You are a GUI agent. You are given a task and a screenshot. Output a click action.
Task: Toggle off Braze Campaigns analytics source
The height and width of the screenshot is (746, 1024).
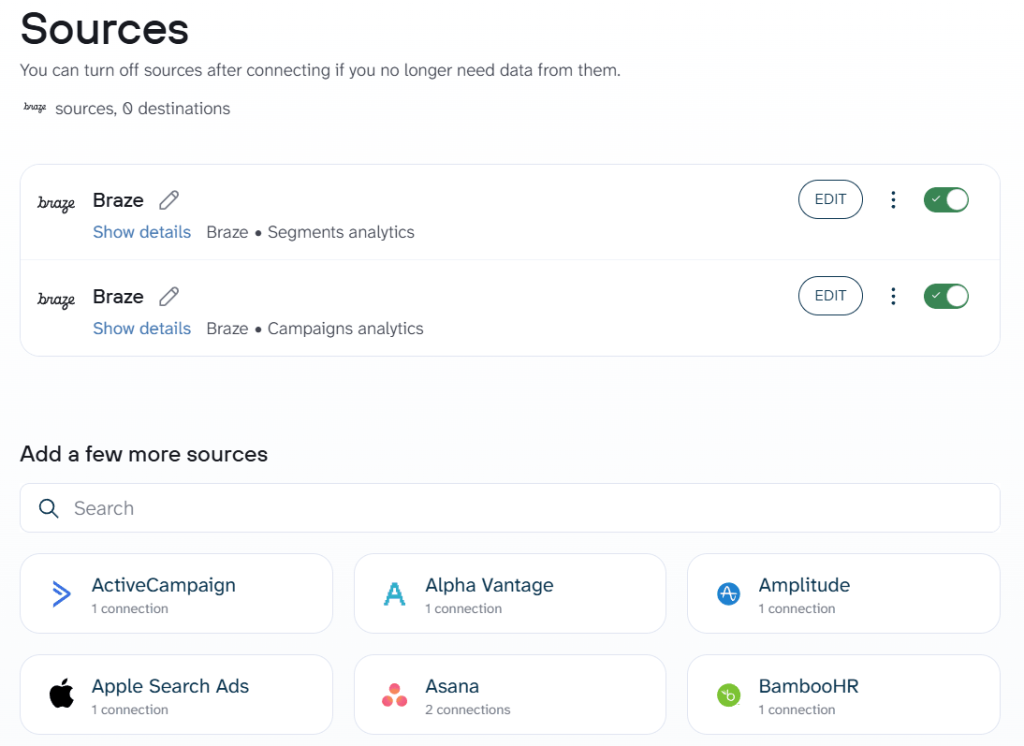point(946,296)
